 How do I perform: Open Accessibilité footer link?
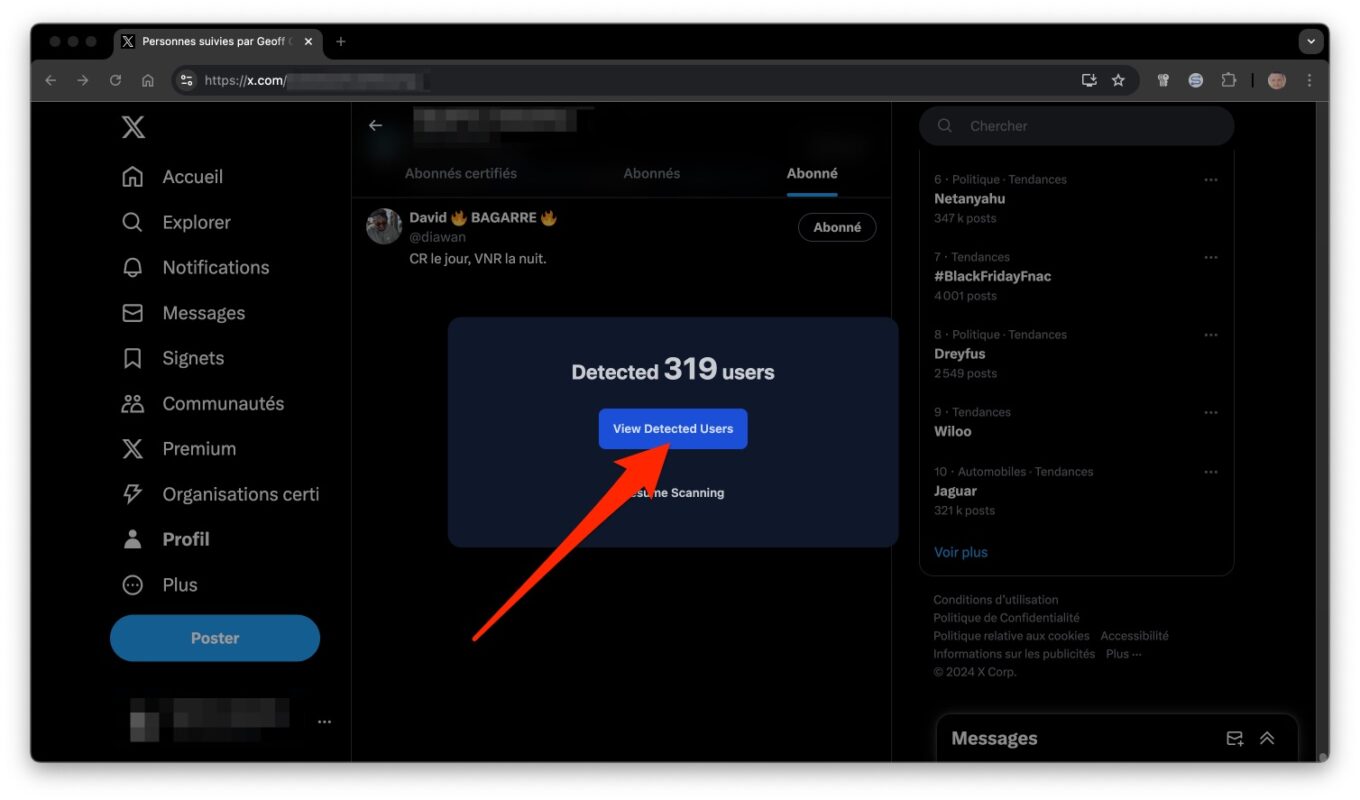[1135, 636]
